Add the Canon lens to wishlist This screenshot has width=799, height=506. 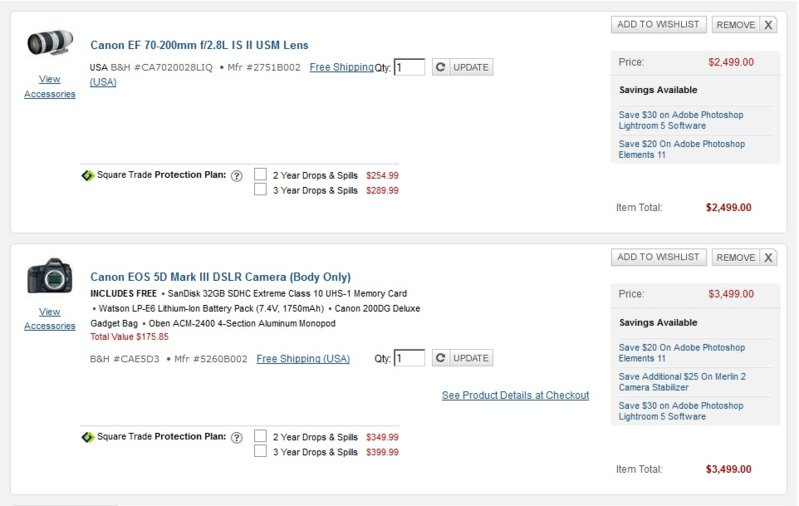point(658,24)
